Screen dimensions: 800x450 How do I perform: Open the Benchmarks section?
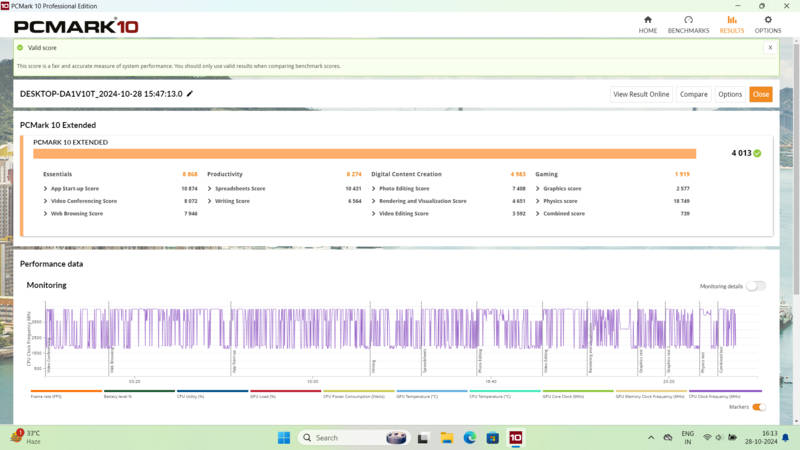click(x=688, y=24)
